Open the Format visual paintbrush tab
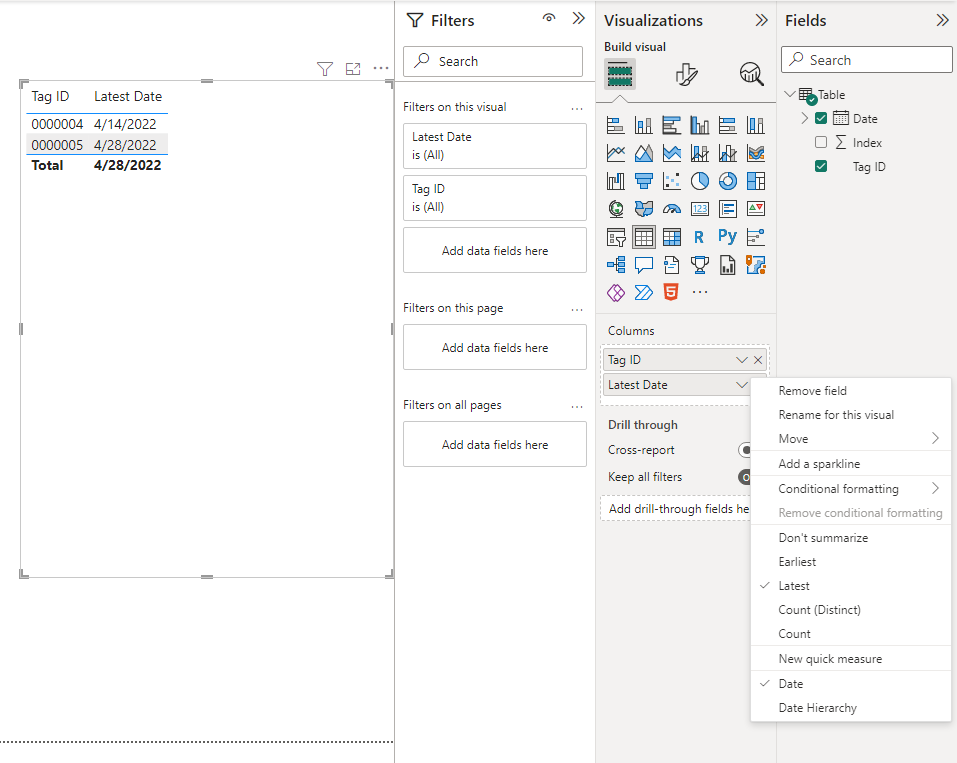957x763 pixels. [686, 74]
